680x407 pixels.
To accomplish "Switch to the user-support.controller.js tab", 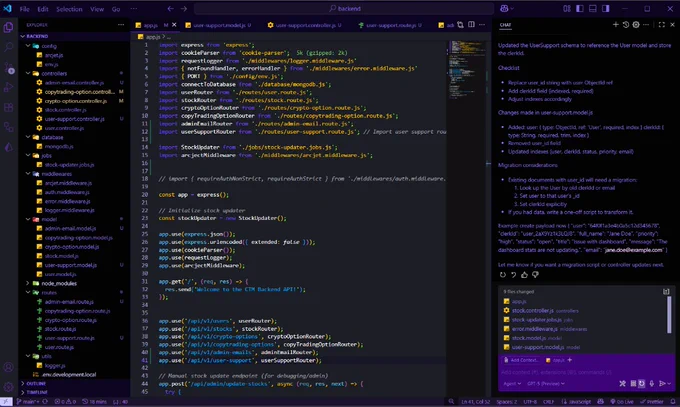I will tap(305, 25).
